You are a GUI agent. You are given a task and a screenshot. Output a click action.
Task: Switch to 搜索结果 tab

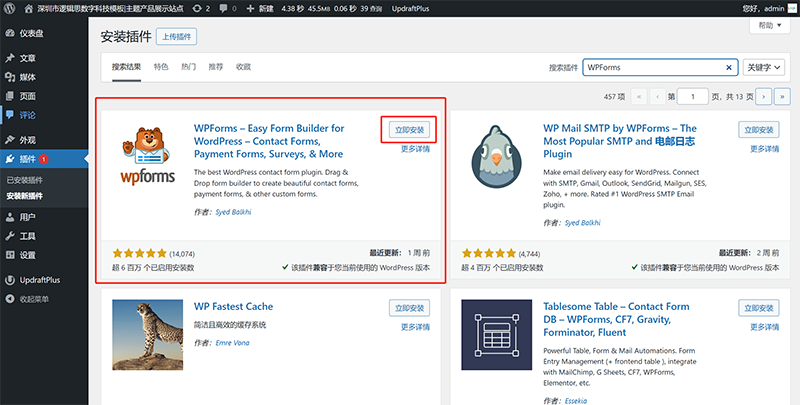coord(127,67)
